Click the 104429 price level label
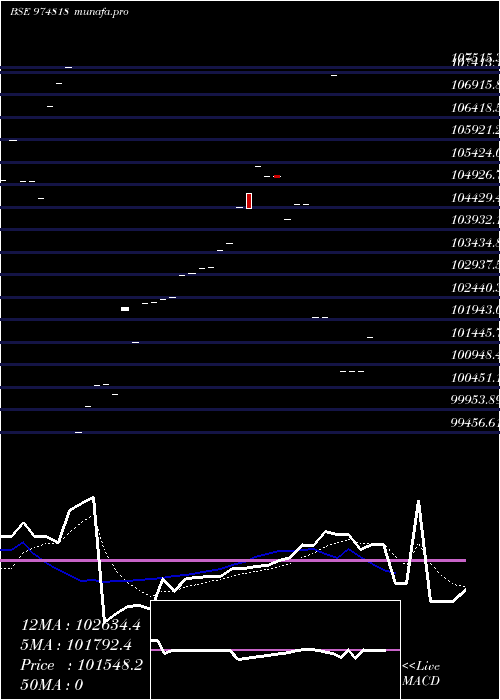This screenshot has width=500, height=700. pyautogui.click(x=475, y=197)
